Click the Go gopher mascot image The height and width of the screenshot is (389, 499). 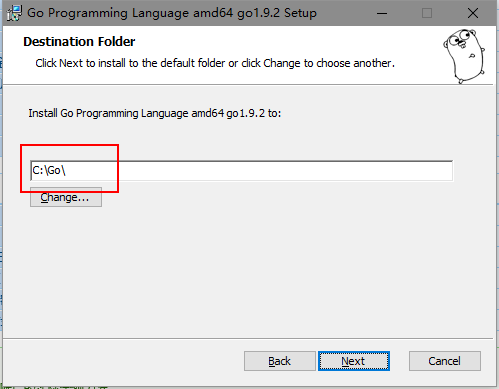coord(464,56)
